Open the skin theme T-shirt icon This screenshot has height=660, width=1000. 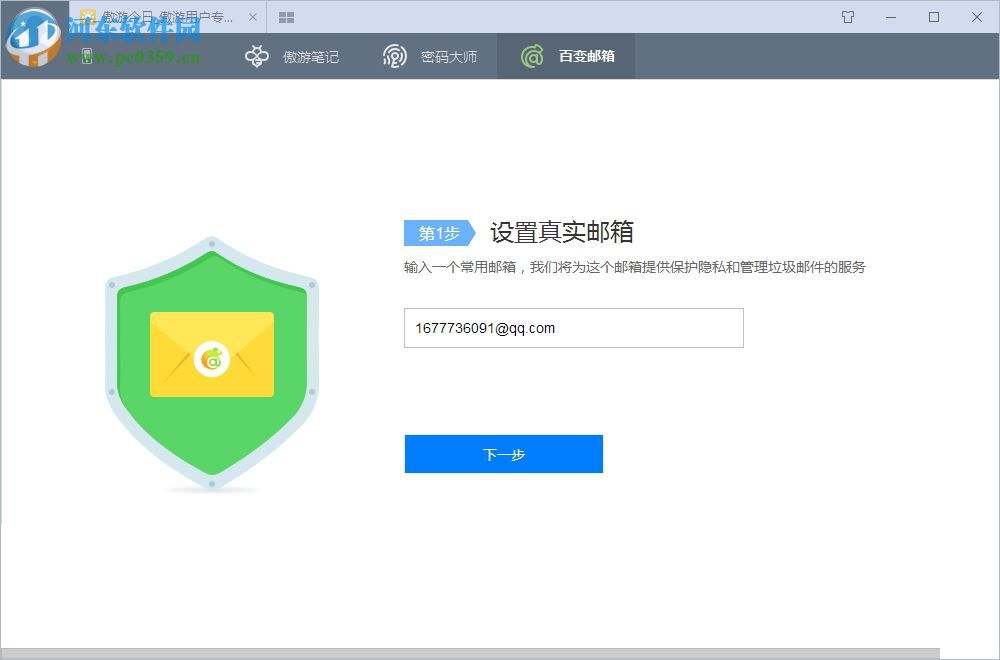[x=847, y=17]
